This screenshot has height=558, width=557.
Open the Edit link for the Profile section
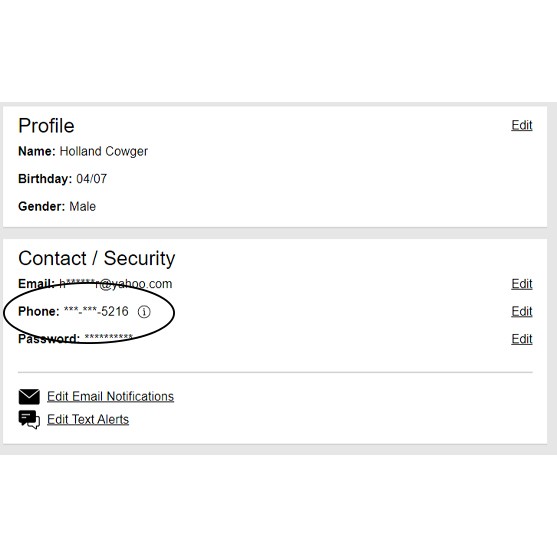522,125
